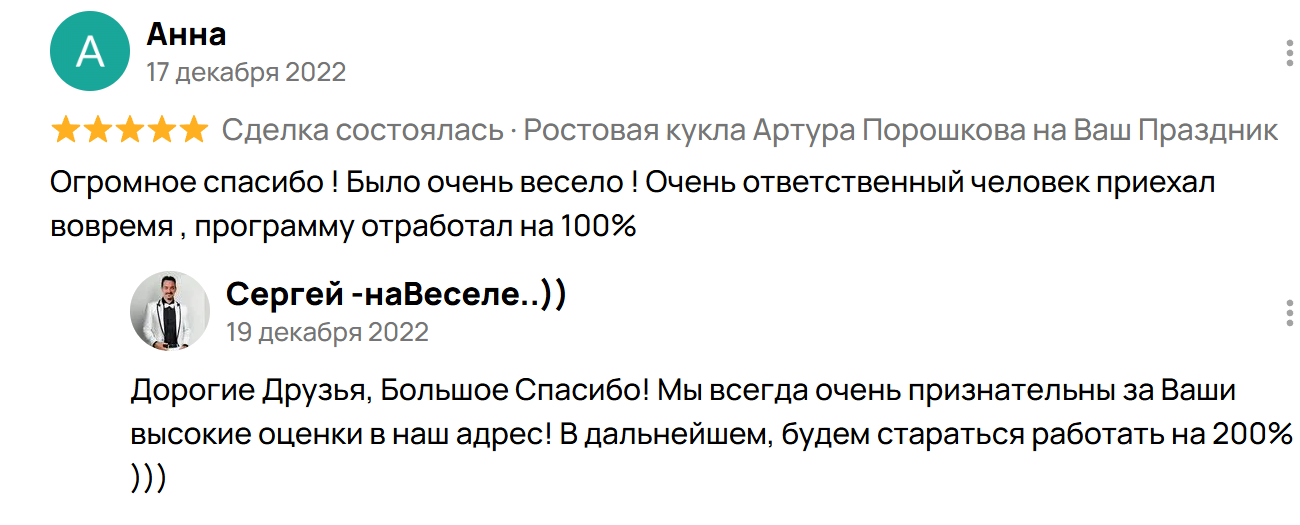Click review line starting Огромное спасибо
Viewport: 1300px width, 525px height.
(637, 185)
